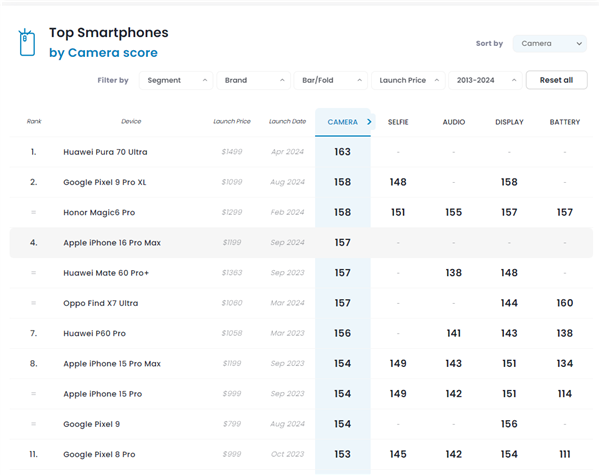The height and width of the screenshot is (475, 600).
Task: Open Google Pixel 9 Pro XL entry
Action: click(104, 182)
